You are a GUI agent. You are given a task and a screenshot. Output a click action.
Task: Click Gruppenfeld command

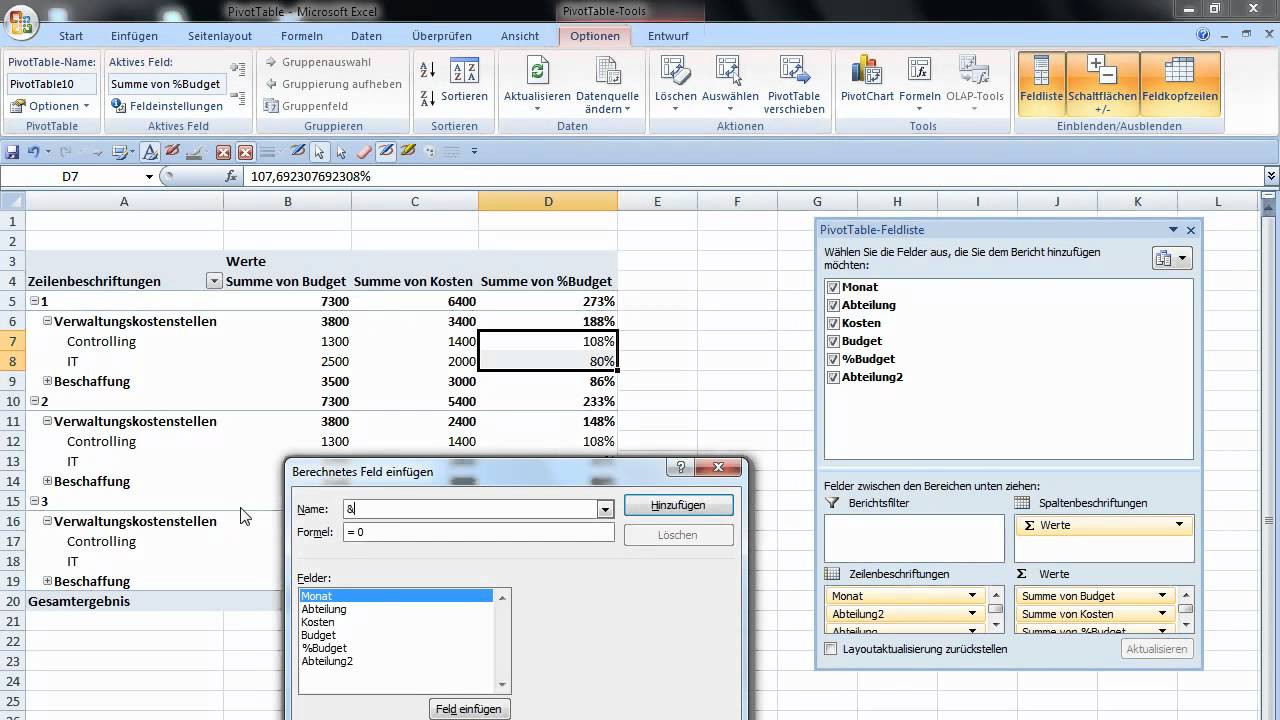pyautogui.click(x=306, y=106)
